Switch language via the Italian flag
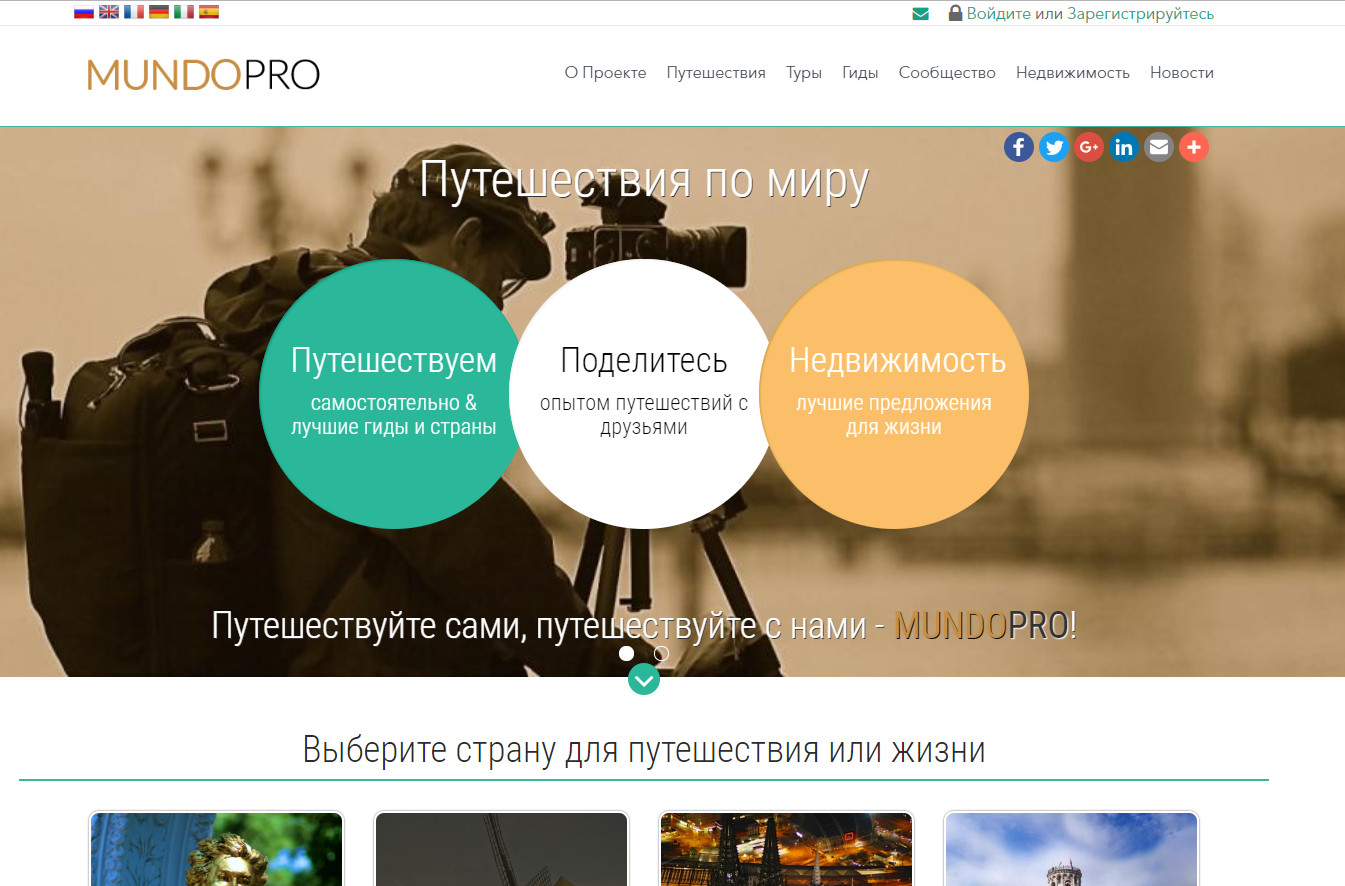 [184, 12]
